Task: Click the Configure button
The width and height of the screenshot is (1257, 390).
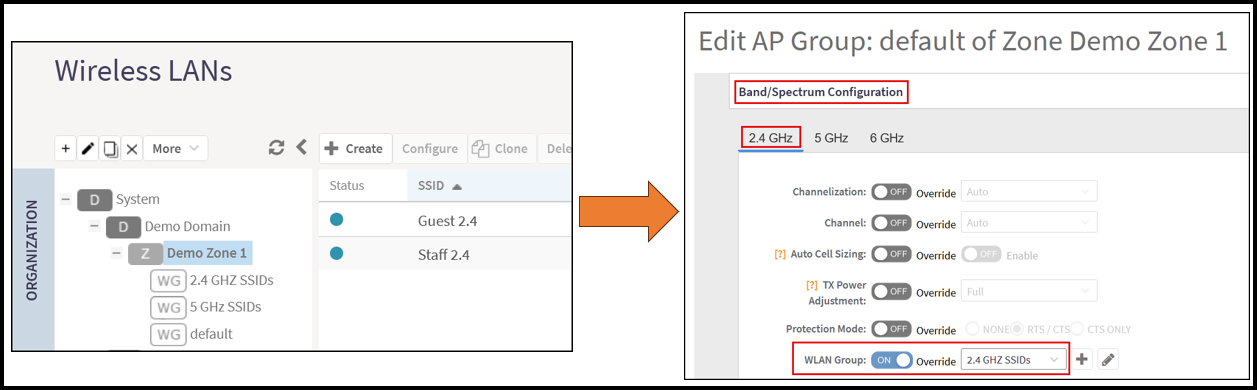Action: (x=430, y=148)
